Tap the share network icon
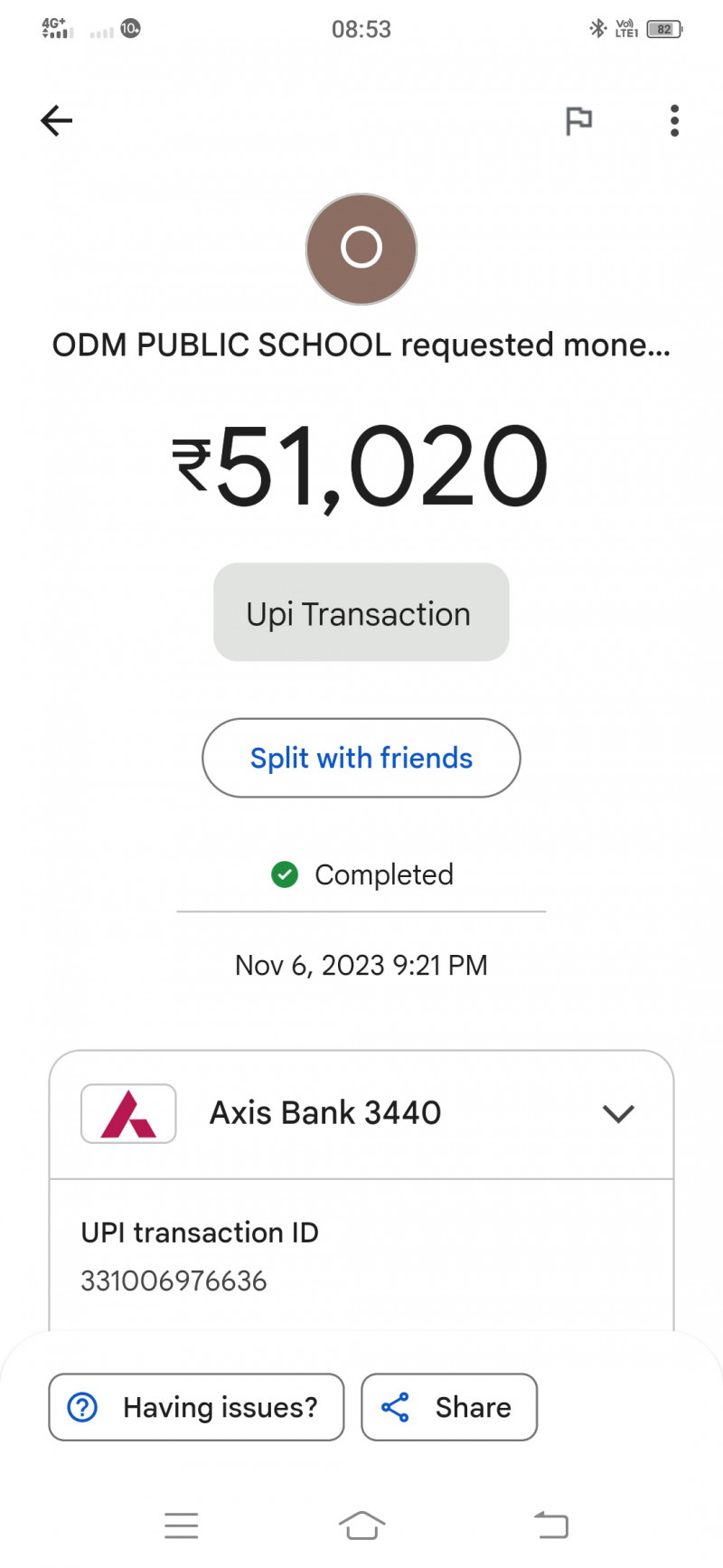This screenshot has height=1568, width=723. [395, 1407]
